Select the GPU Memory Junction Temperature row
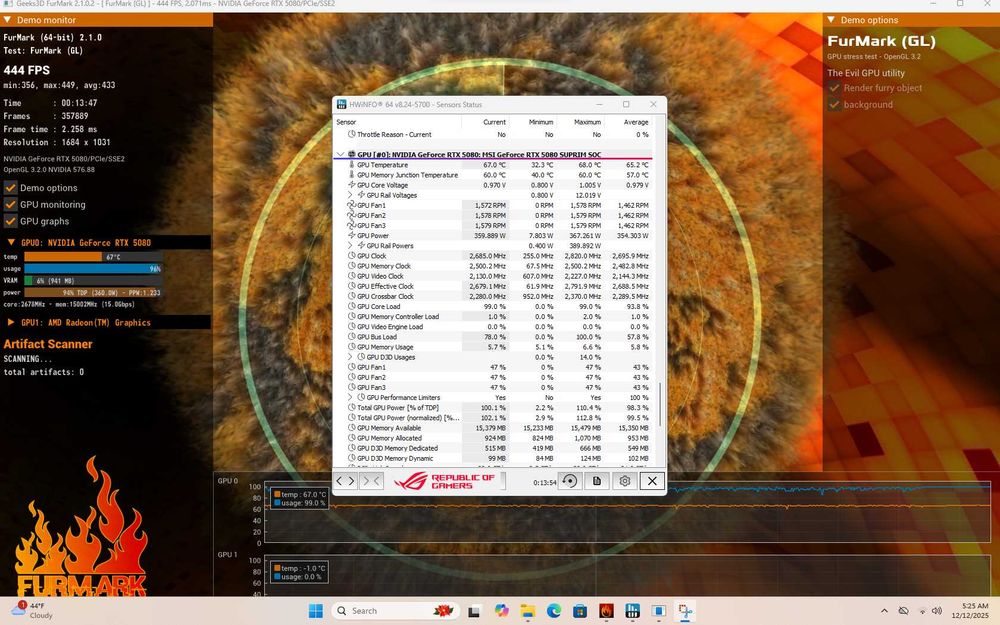The height and width of the screenshot is (625, 1000). 493,175
